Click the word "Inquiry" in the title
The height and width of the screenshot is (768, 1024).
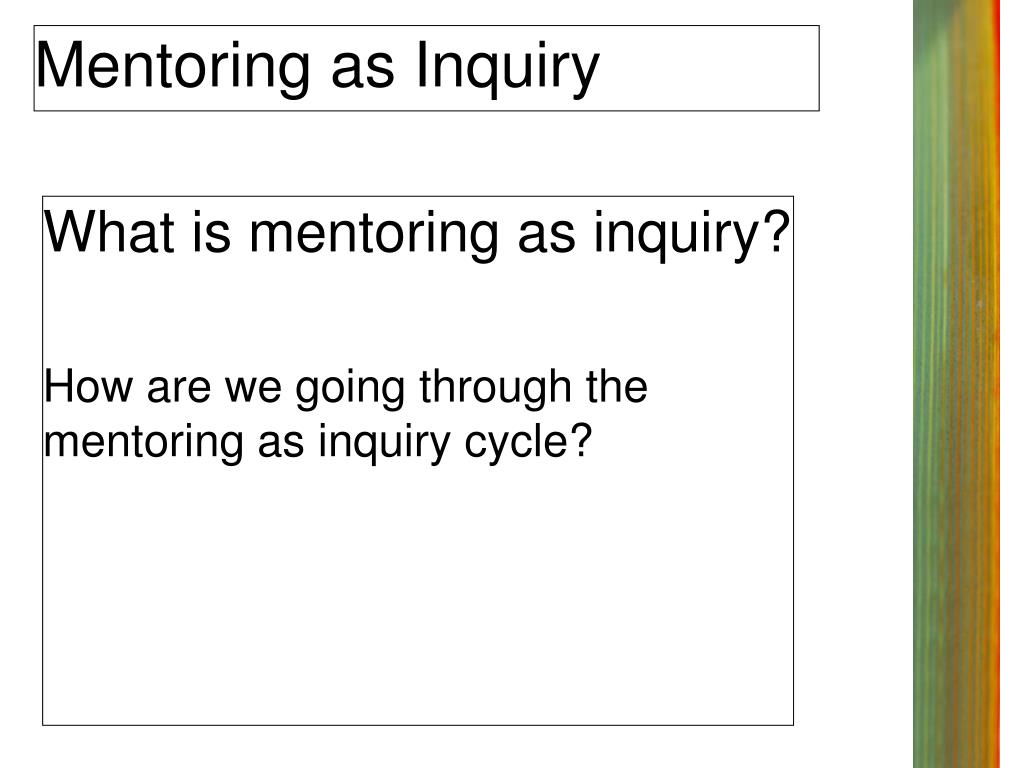pos(507,67)
